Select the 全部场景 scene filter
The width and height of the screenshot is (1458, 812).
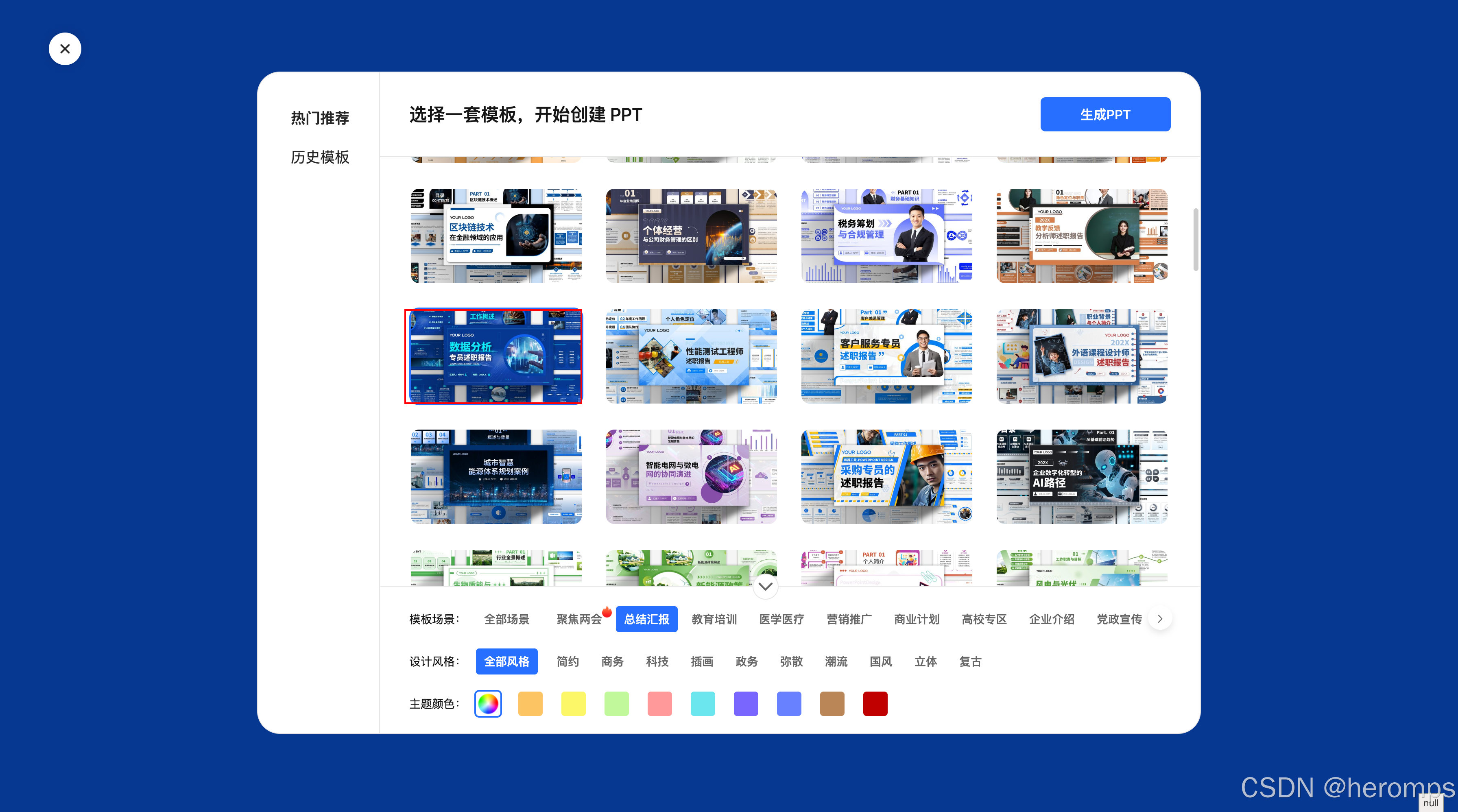(506, 619)
